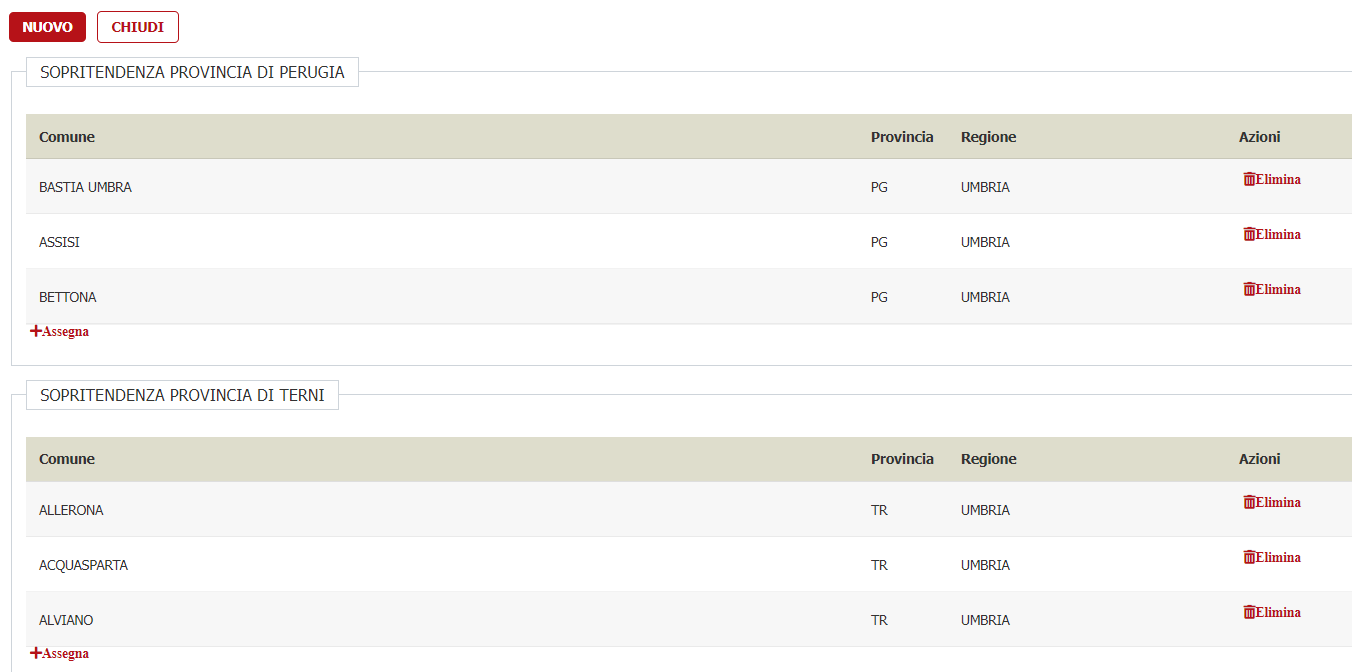Click Soprintendenza Provincia di Perugia heading

pos(192,72)
